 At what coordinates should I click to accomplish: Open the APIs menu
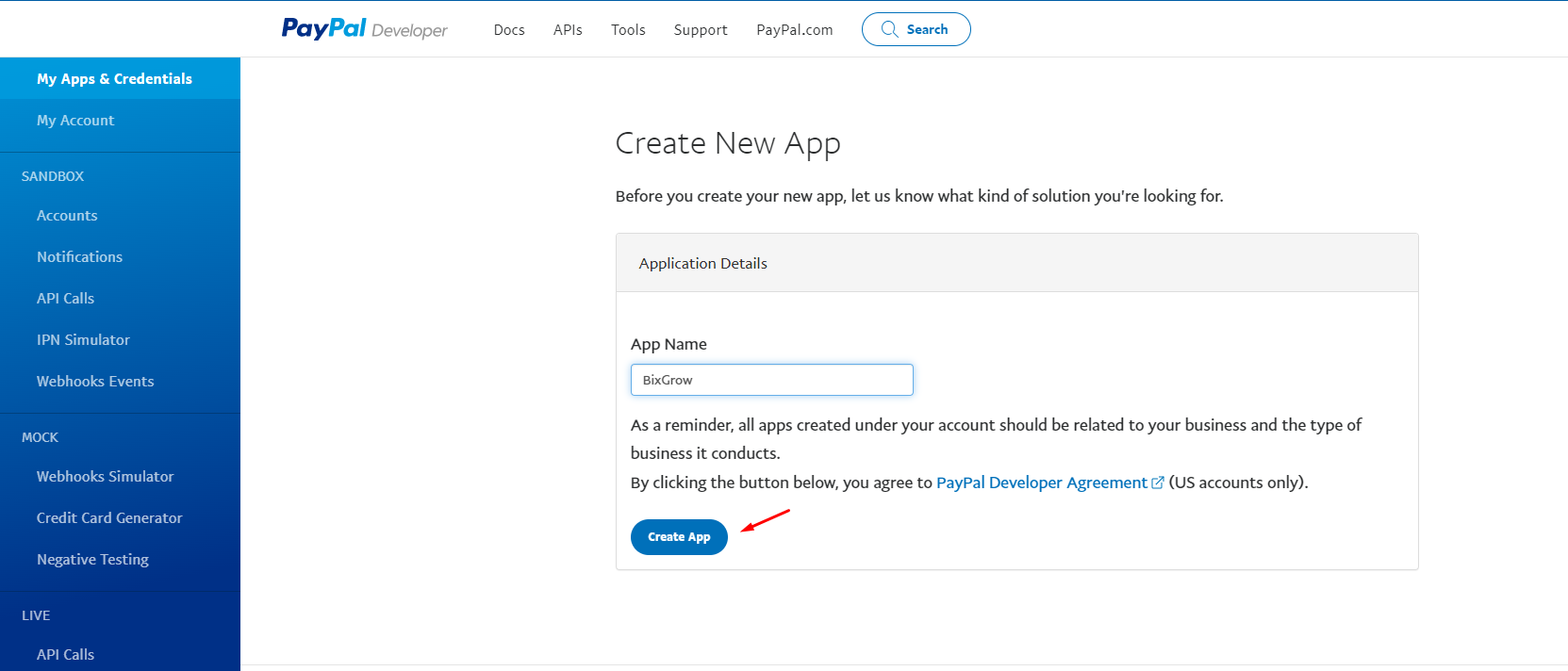(x=568, y=30)
